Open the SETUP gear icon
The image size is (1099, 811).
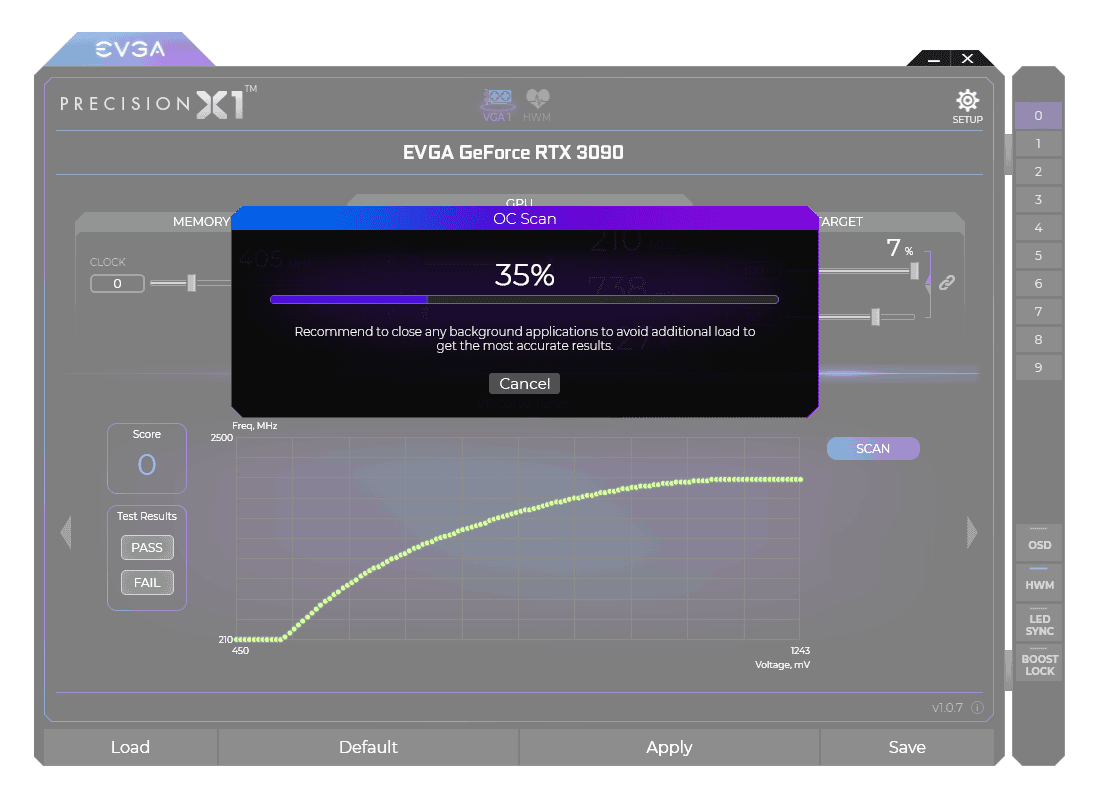[x=967, y=107]
